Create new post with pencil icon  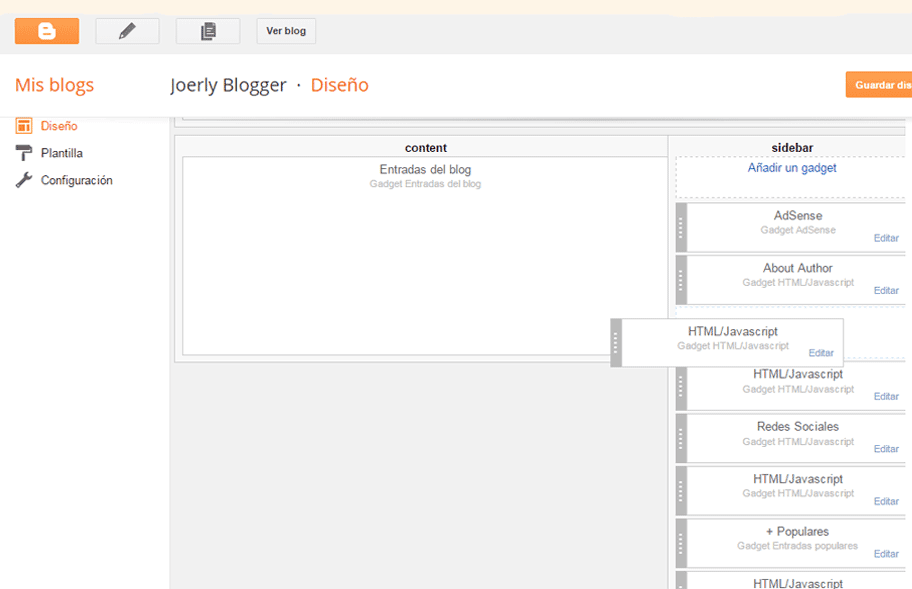click(127, 31)
